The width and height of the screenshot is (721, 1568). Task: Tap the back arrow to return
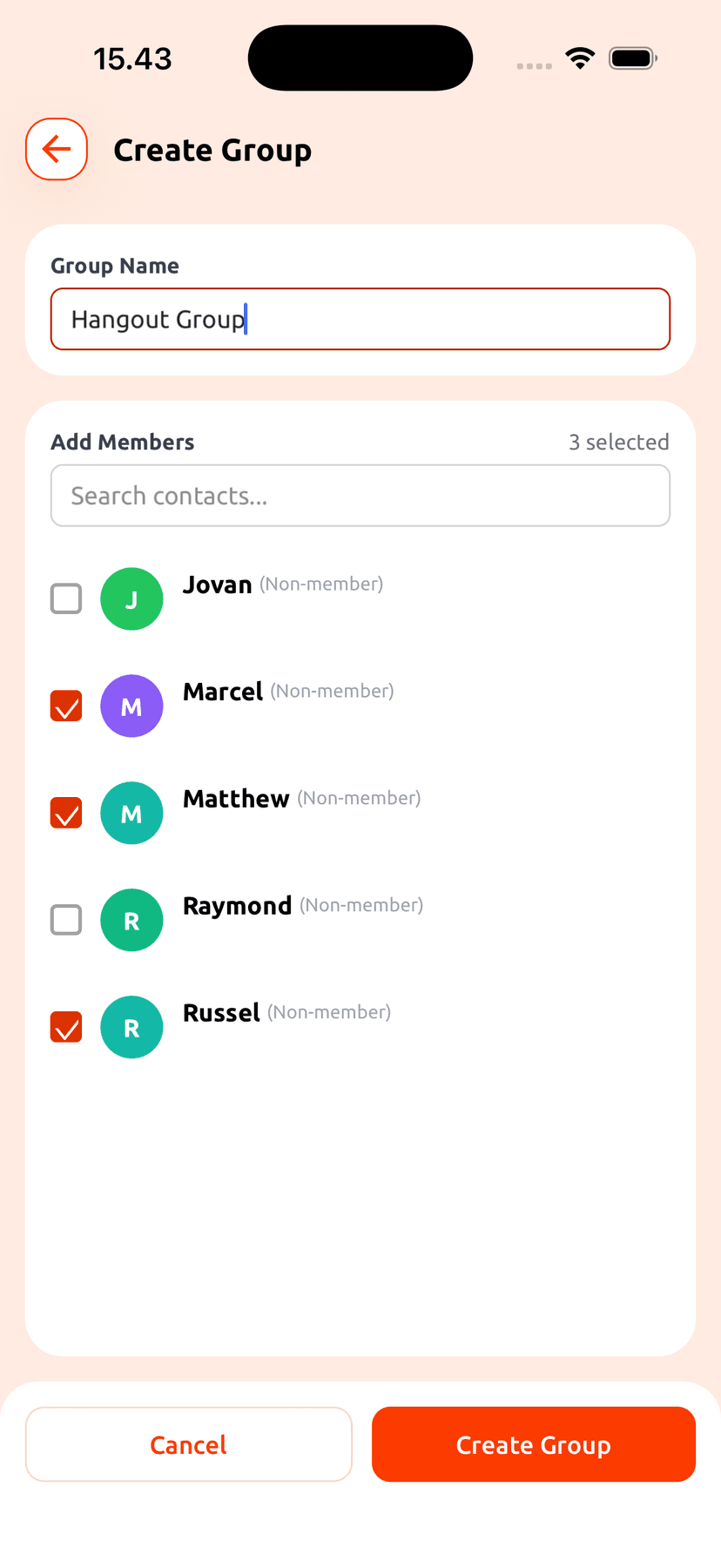tap(56, 149)
